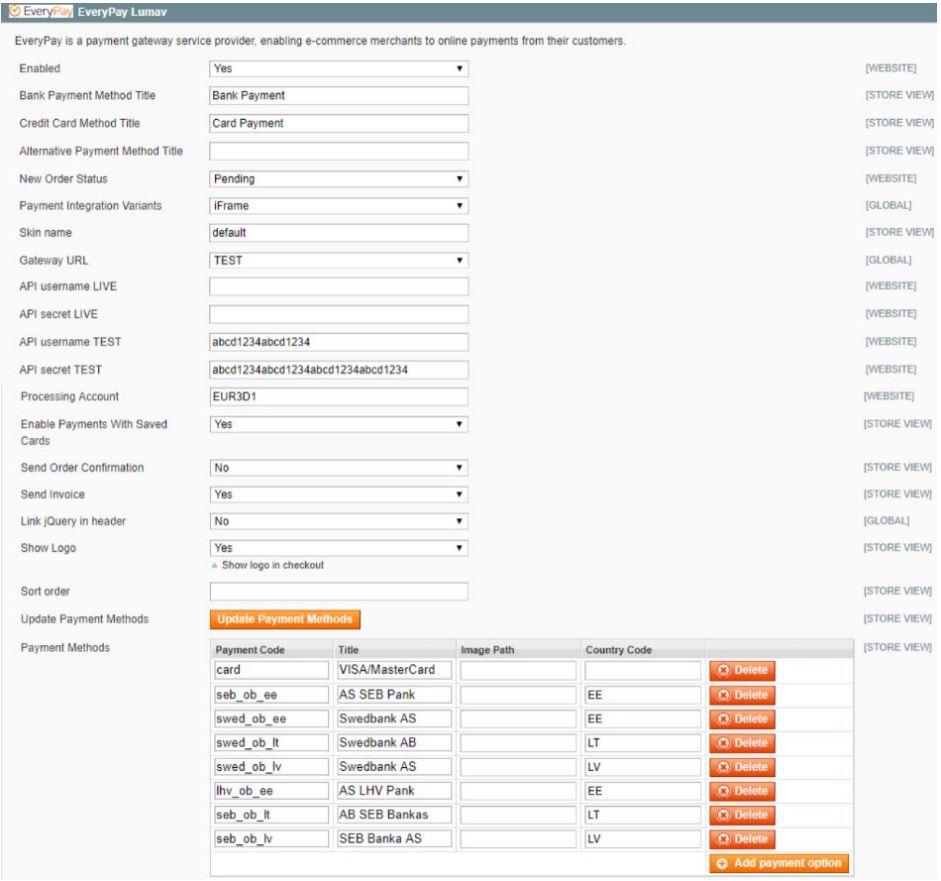Image resolution: width=941 pixels, height=881 pixels.
Task: Edit payment code 'card' field
Action: pos(271,670)
